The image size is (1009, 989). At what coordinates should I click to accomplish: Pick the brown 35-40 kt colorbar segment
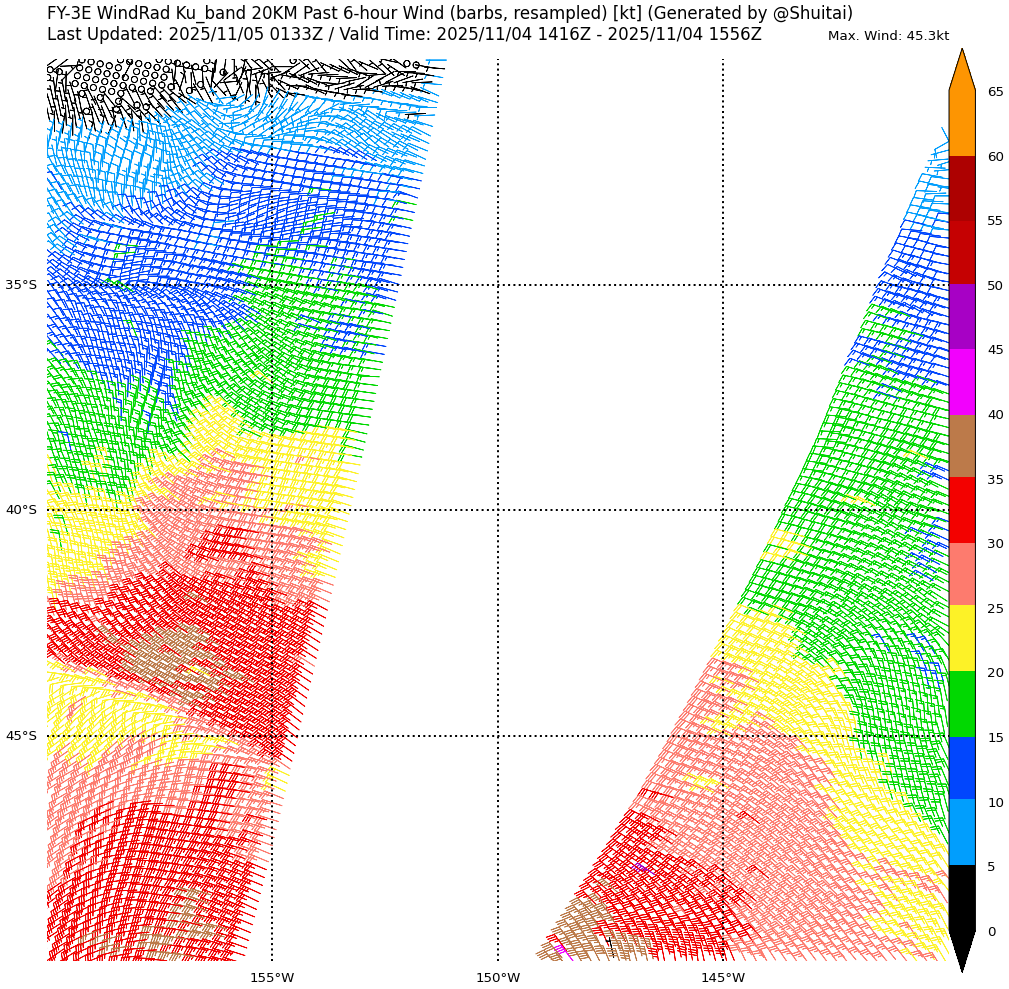click(961, 446)
